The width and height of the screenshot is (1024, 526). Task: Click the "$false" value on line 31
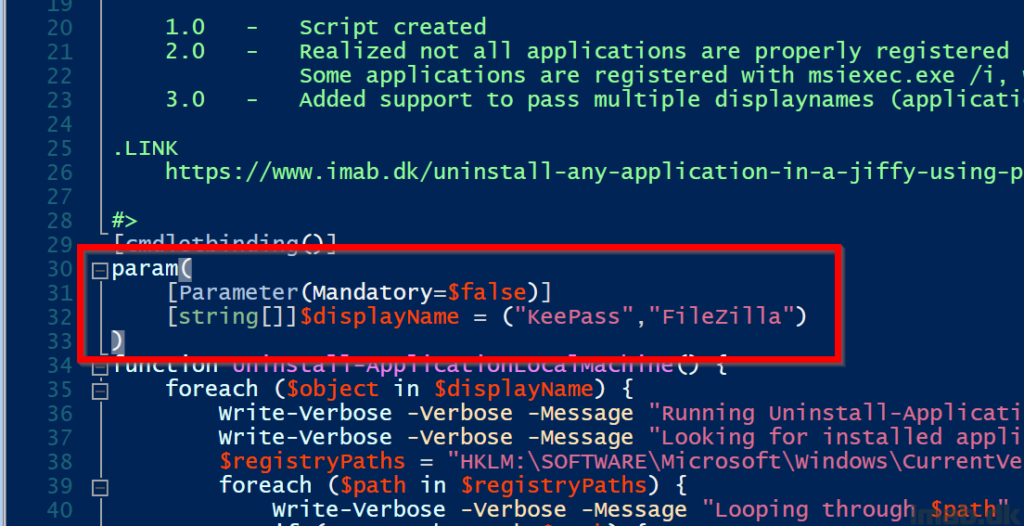click(x=487, y=292)
